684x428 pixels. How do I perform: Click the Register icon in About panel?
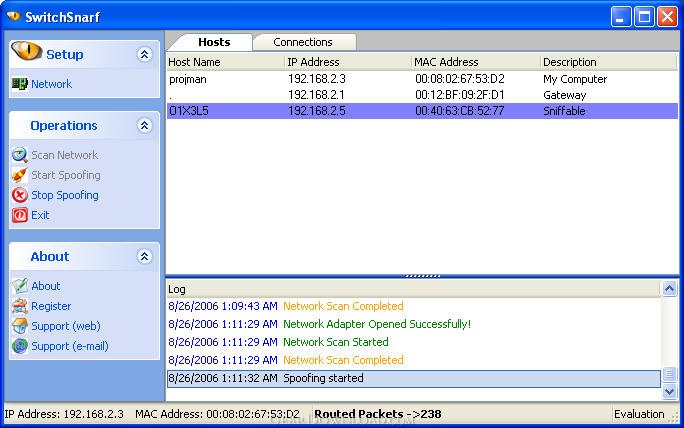click(19, 306)
